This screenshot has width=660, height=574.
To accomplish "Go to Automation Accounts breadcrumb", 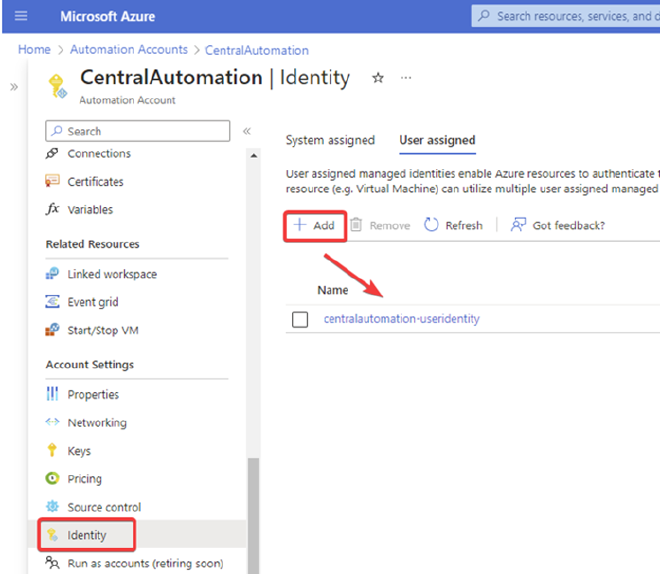I will coord(129,50).
